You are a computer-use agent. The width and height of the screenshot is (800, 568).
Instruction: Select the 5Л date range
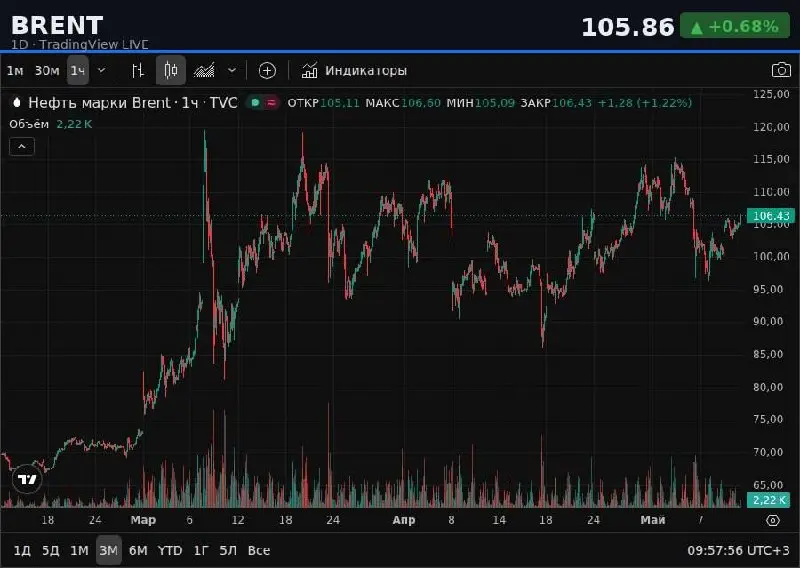point(228,551)
